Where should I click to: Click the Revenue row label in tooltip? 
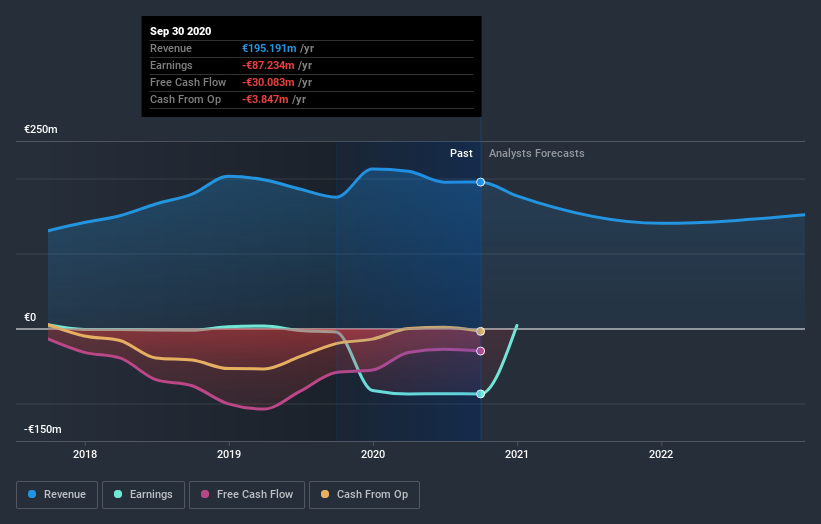(171, 48)
